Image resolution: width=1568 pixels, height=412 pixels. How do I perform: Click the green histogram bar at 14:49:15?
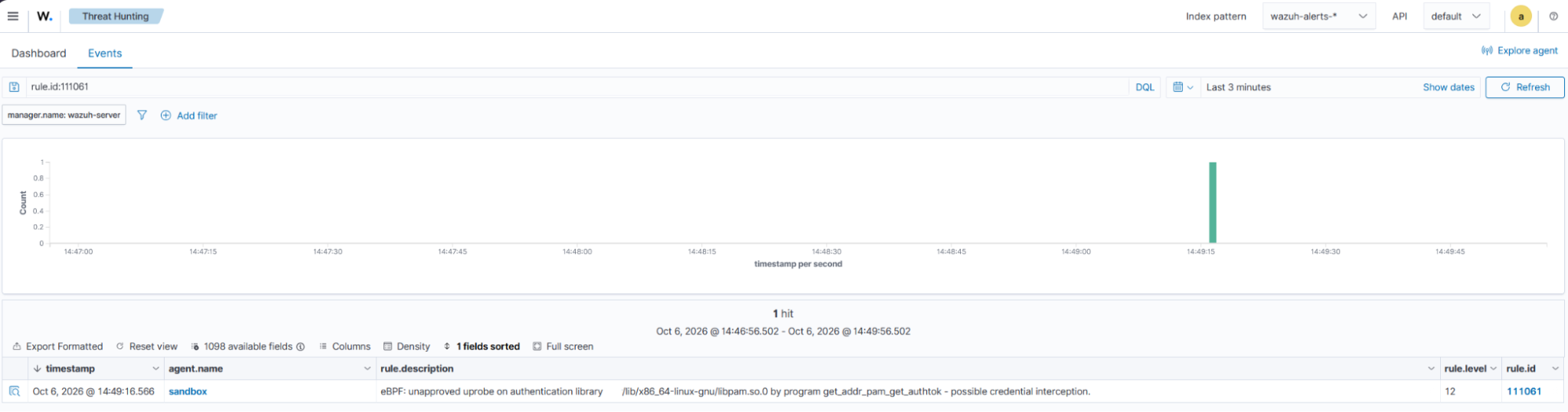tap(1212, 202)
